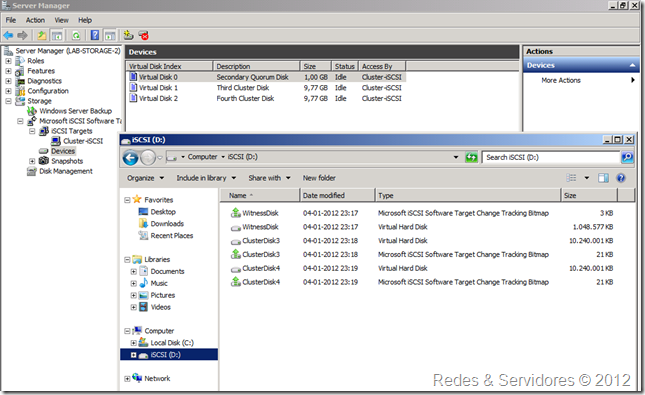The height and width of the screenshot is (395, 645).
Task: Expand the Roles node
Action: (x=8, y=61)
